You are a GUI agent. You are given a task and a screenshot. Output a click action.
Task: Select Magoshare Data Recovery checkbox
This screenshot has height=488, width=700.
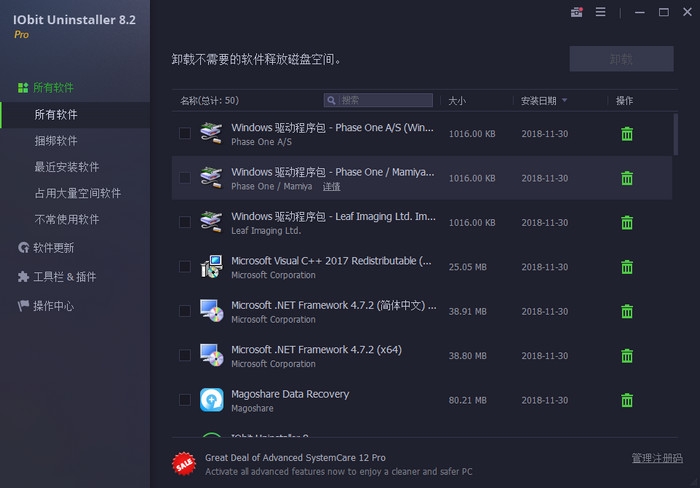(184, 400)
